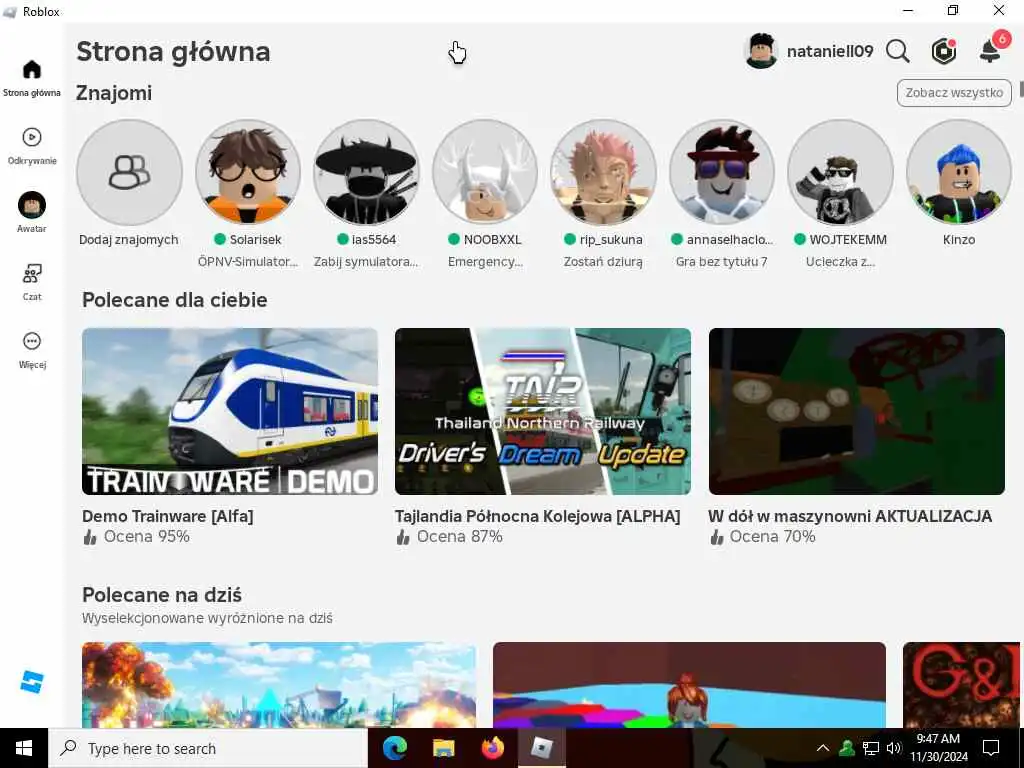Click the Polecane dla ciebie heading
Image resolution: width=1024 pixels, height=768 pixels.
pos(174,300)
